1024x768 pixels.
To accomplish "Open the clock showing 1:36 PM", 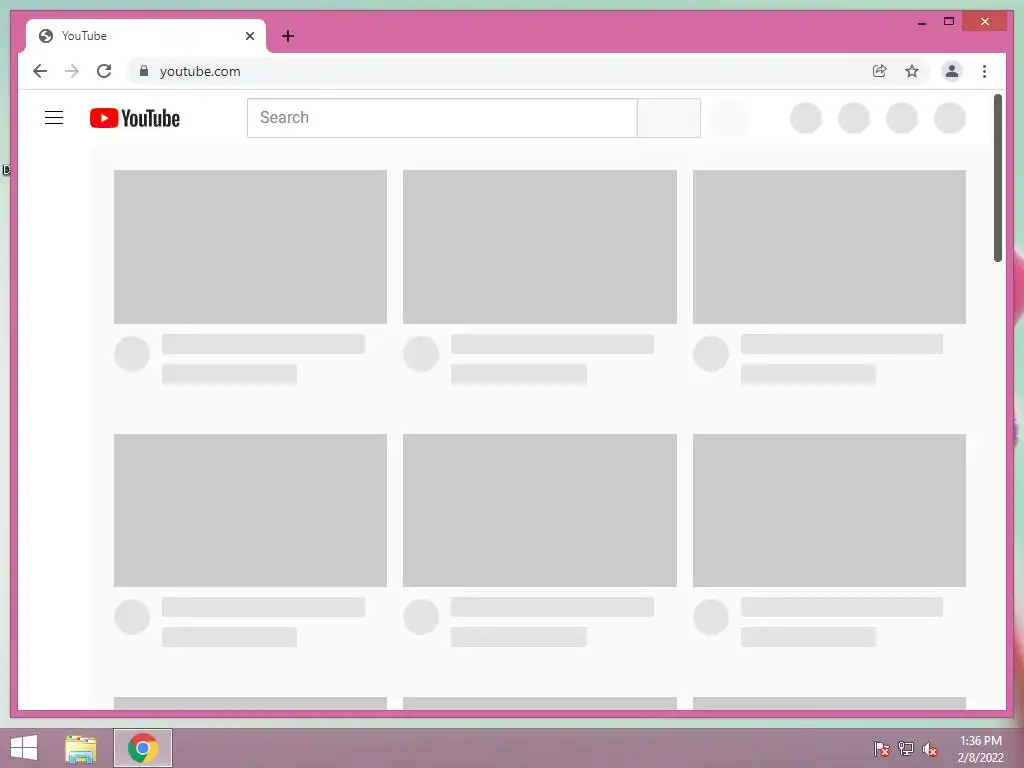I will (x=980, y=749).
